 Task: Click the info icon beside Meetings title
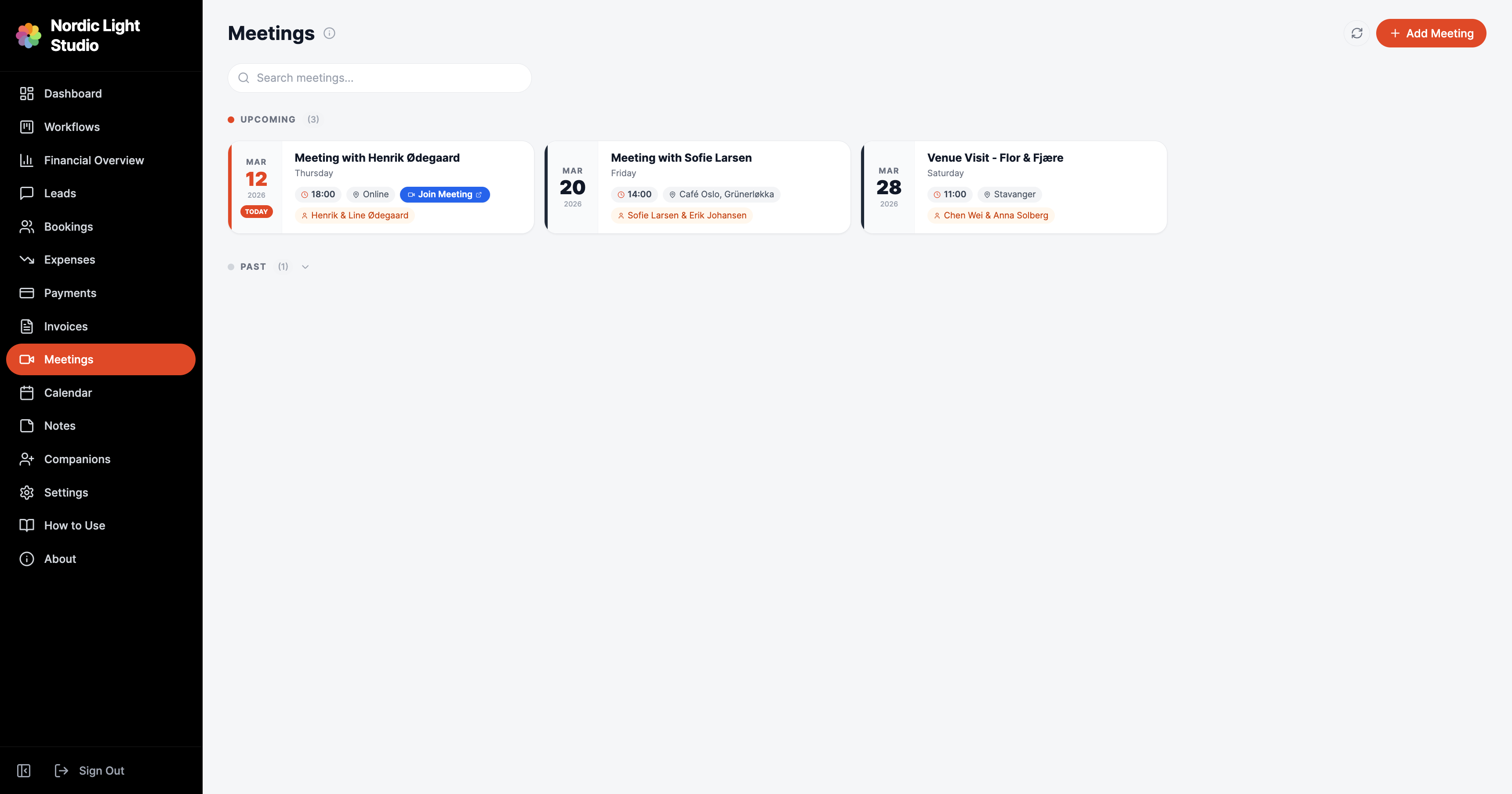coord(329,33)
